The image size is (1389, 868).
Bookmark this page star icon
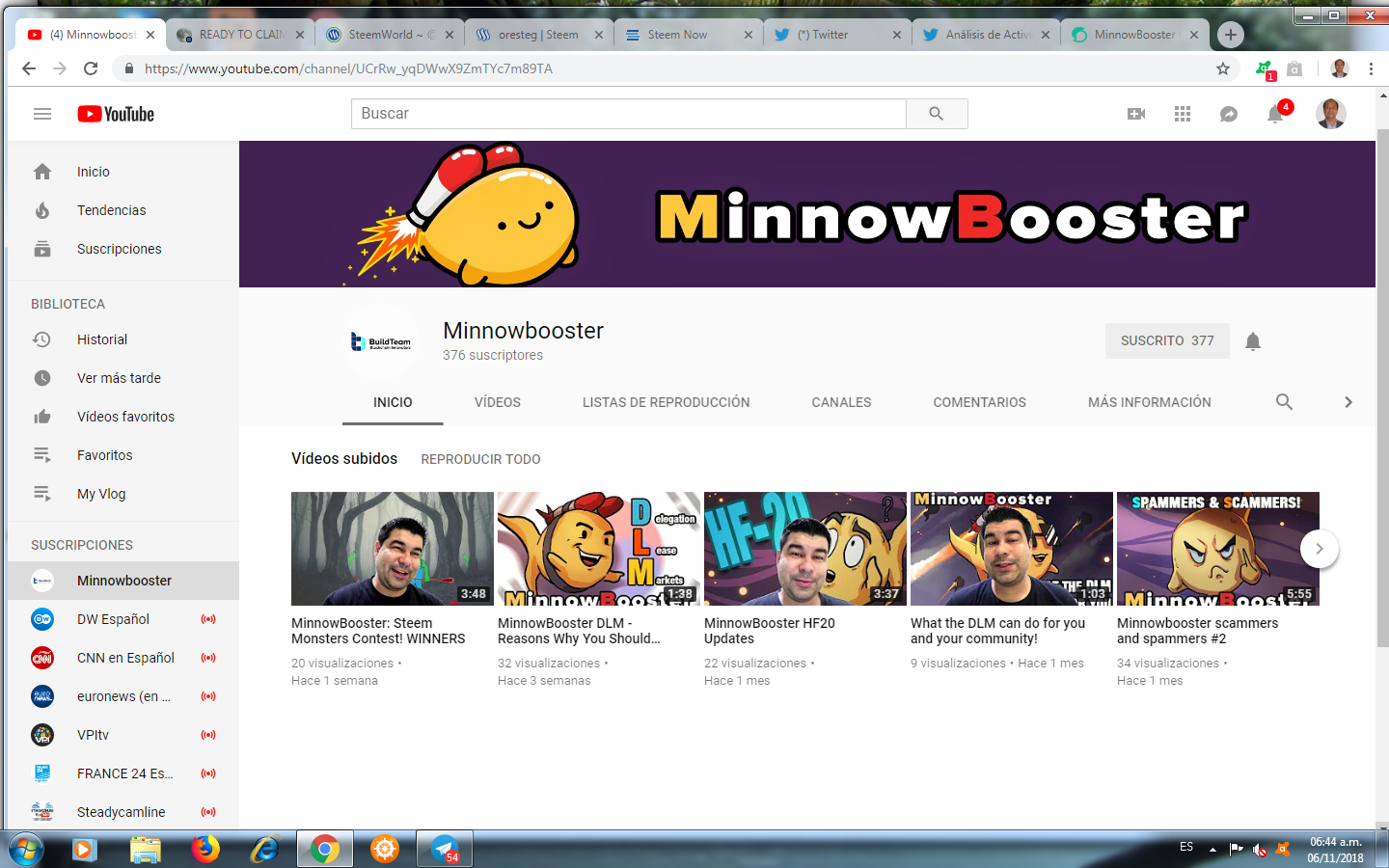point(1223,68)
